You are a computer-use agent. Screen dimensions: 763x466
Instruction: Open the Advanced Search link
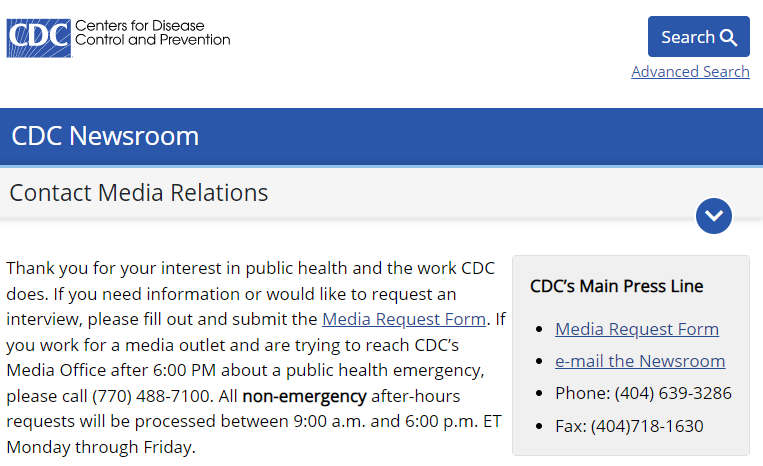[690, 72]
